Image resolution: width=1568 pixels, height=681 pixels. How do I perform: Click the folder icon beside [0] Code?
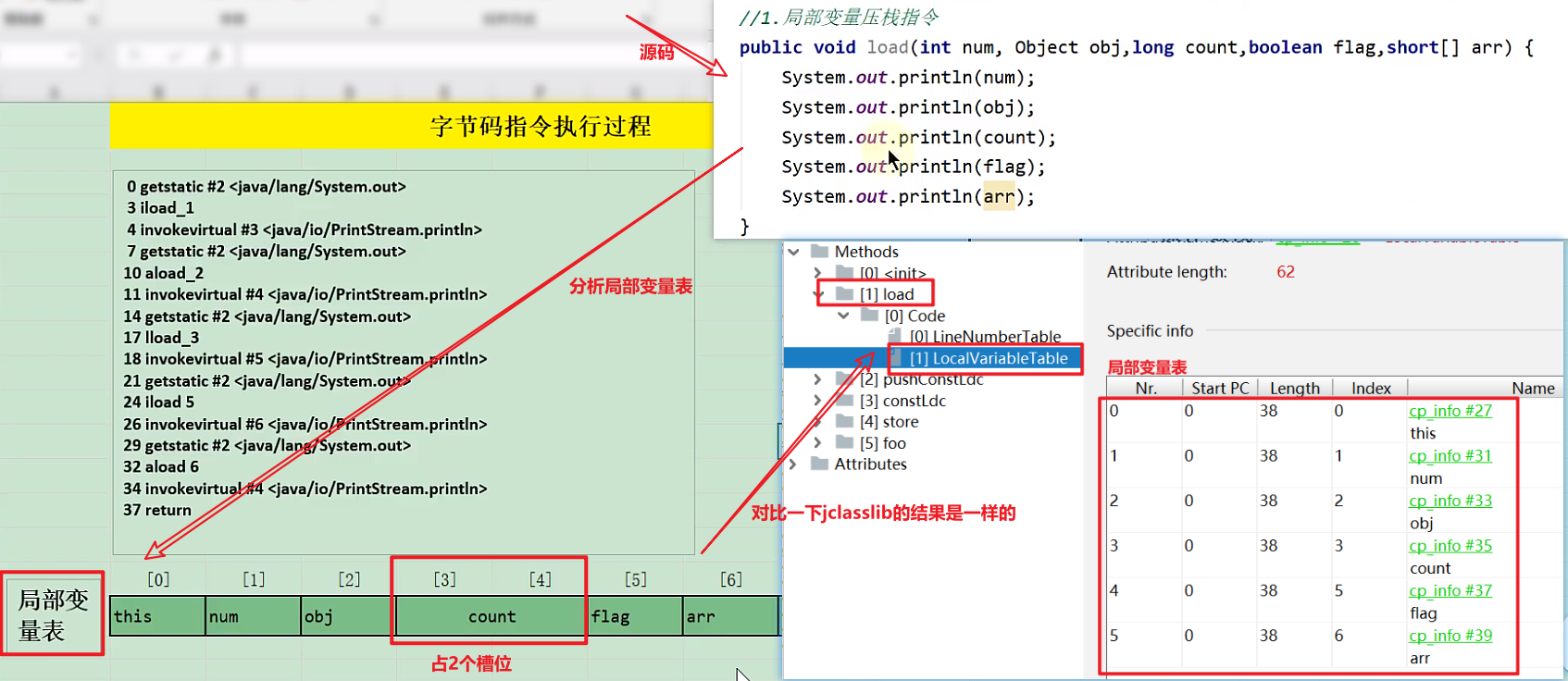coord(869,316)
